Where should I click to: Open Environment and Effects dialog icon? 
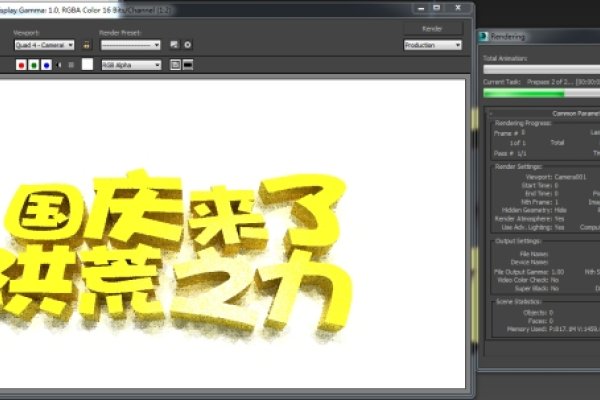point(188,45)
